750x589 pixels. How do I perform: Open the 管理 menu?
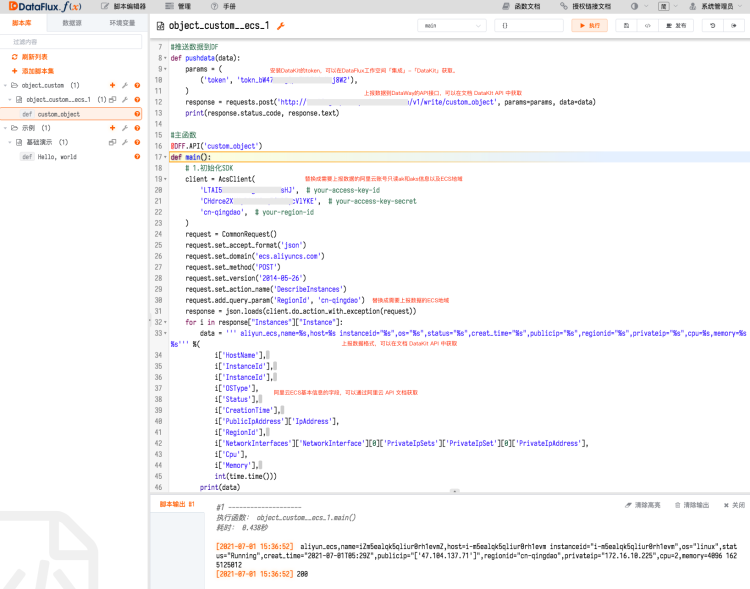pyautogui.click(x=178, y=6)
